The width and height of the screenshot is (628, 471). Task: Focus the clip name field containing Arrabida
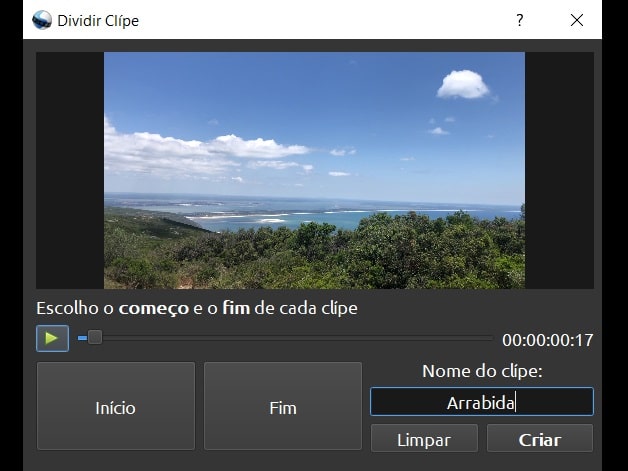pyautogui.click(x=481, y=403)
